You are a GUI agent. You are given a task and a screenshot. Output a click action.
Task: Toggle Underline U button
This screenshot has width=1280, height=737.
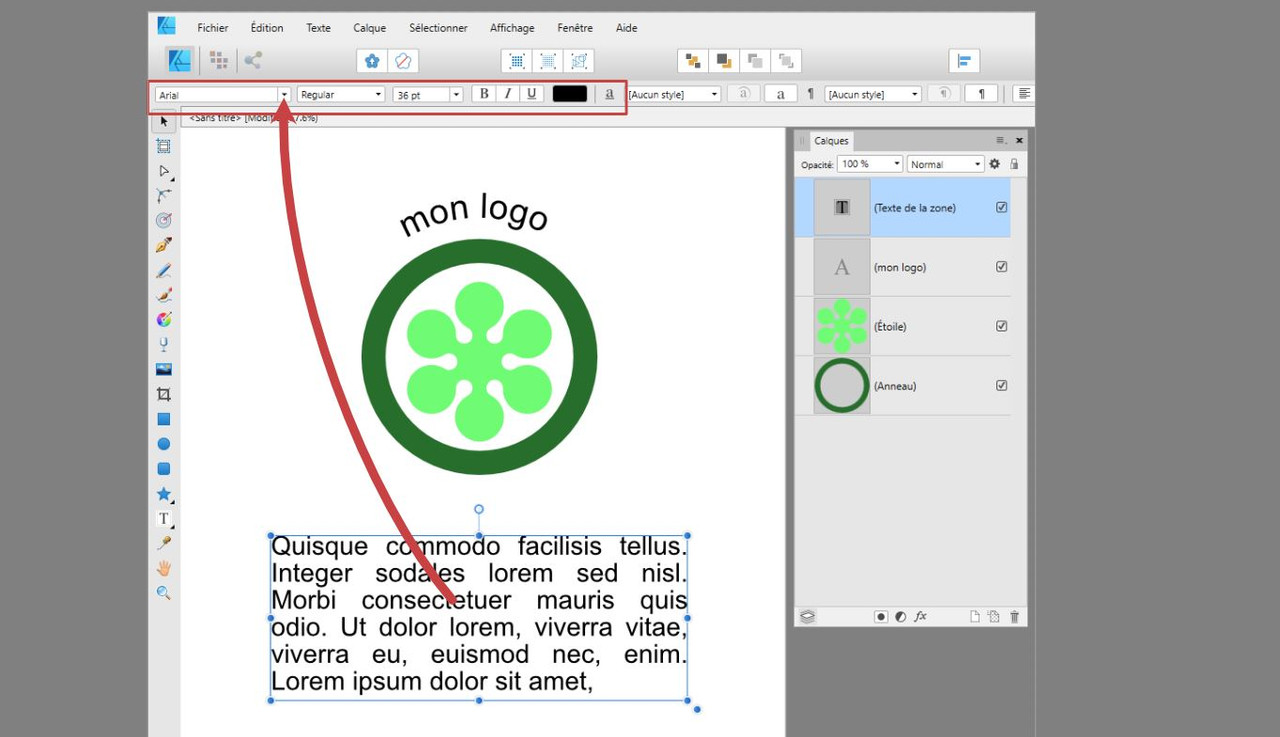532,94
